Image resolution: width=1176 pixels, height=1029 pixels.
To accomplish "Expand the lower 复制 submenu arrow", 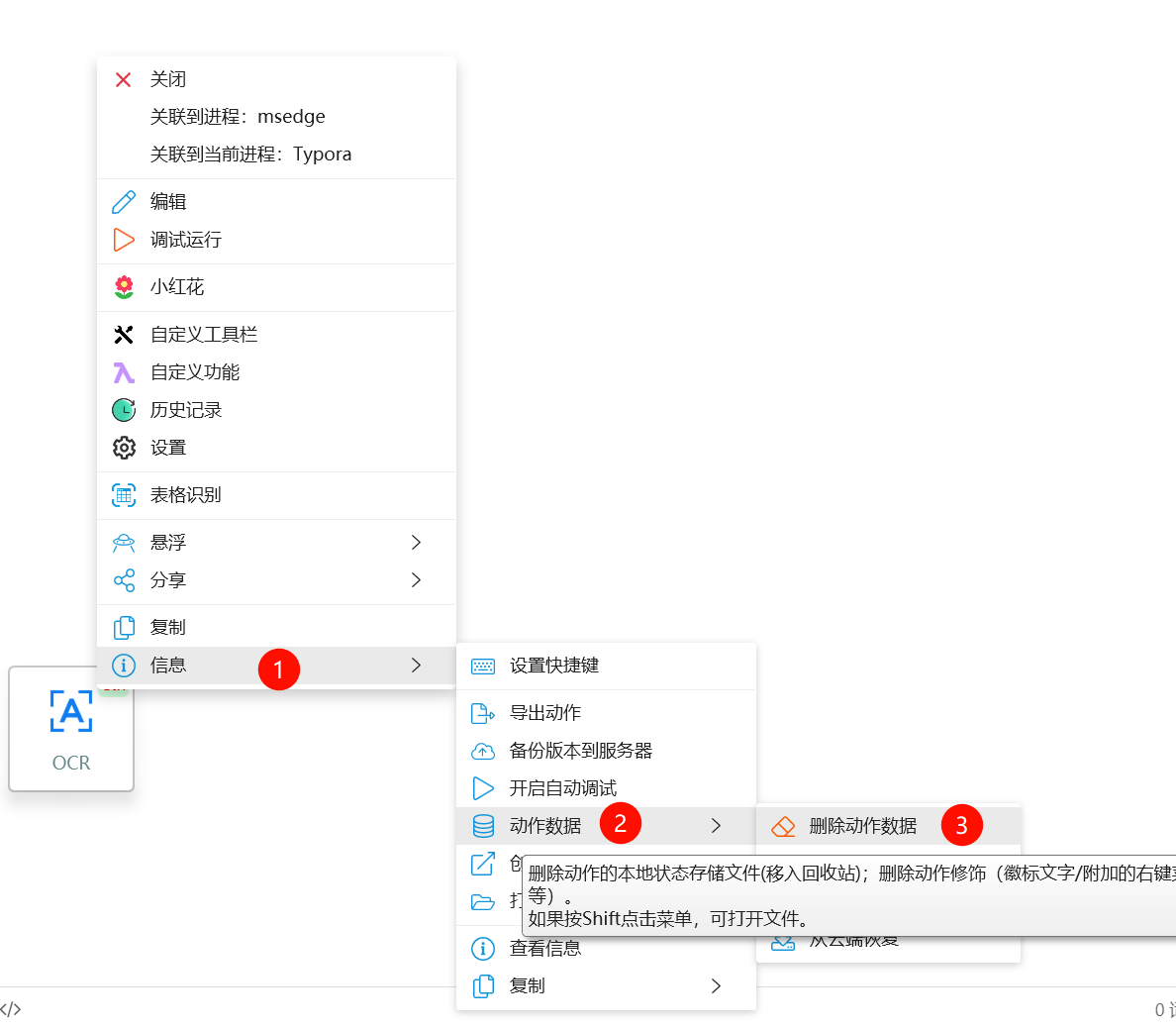I will click(x=716, y=986).
